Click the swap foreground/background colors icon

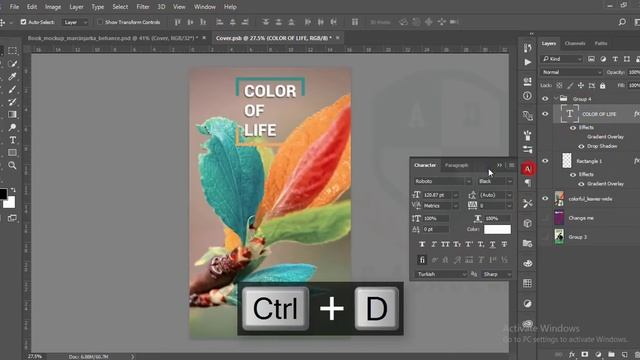click(x=13, y=190)
